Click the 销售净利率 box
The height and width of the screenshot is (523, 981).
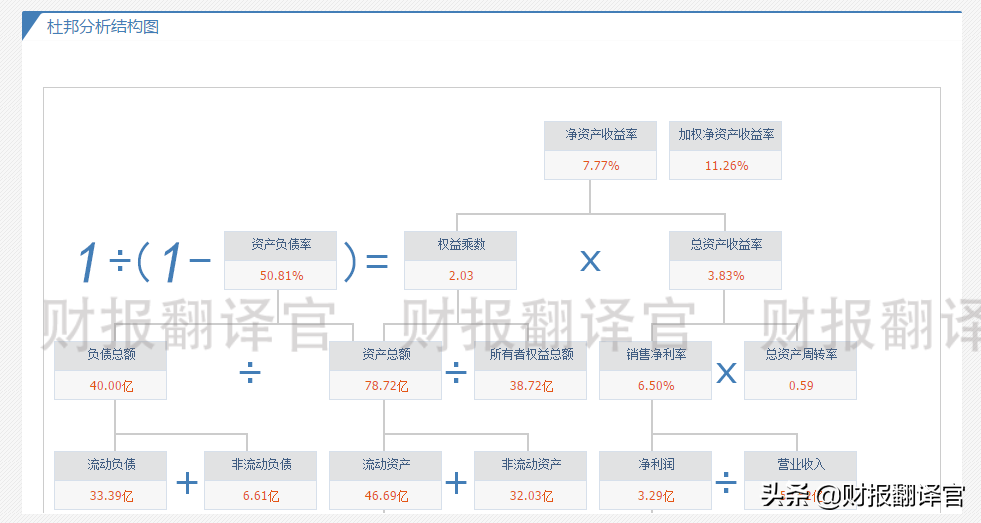point(655,370)
